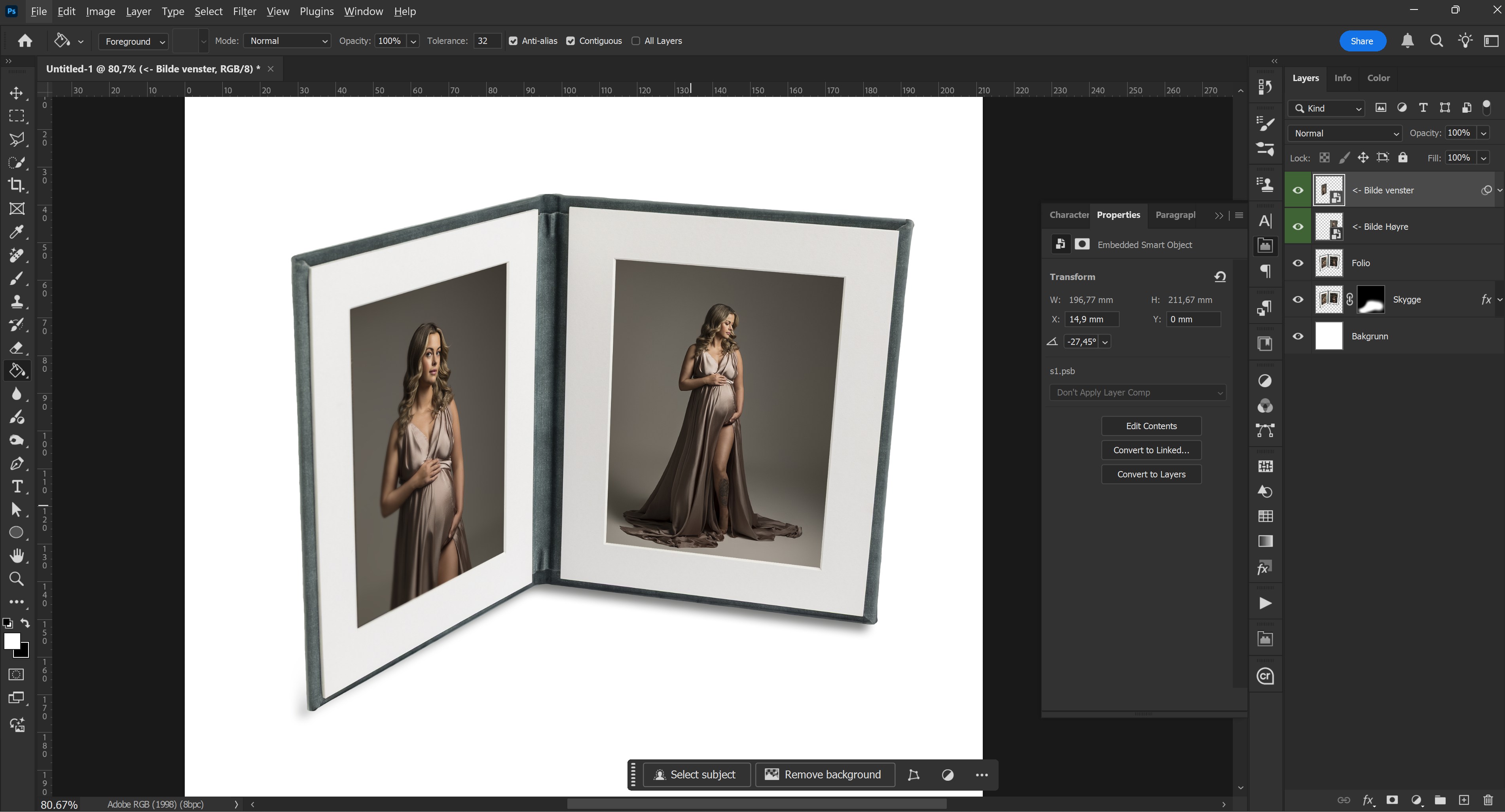Select the Crop tool
This screenshot has width=1505, height=812.
click(16, 185)
